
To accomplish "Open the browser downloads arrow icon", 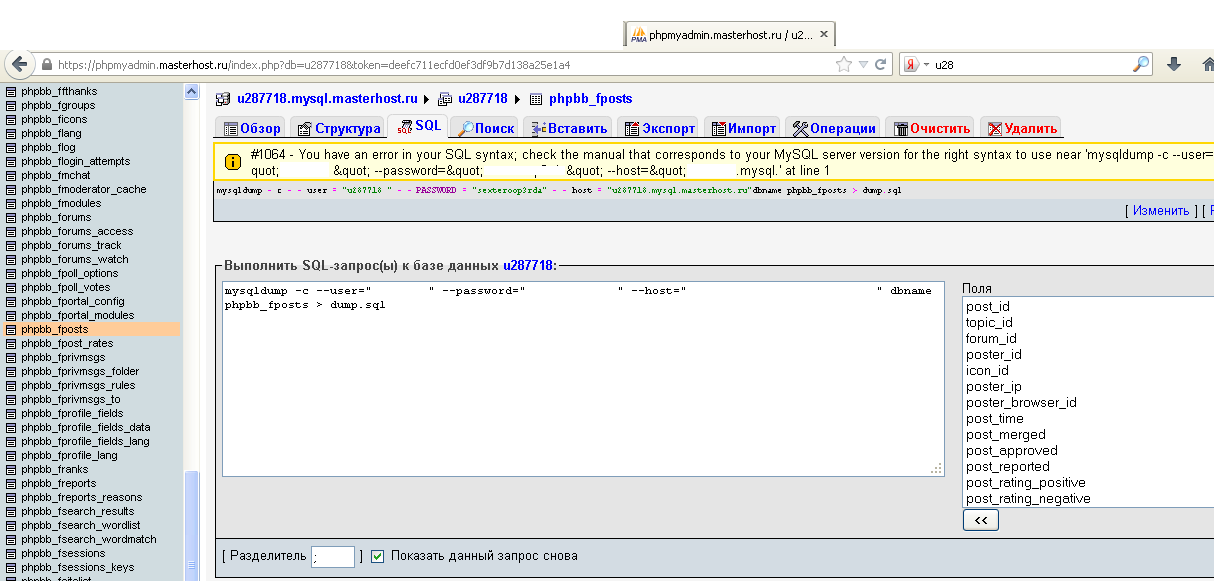I will point(1175,64).
